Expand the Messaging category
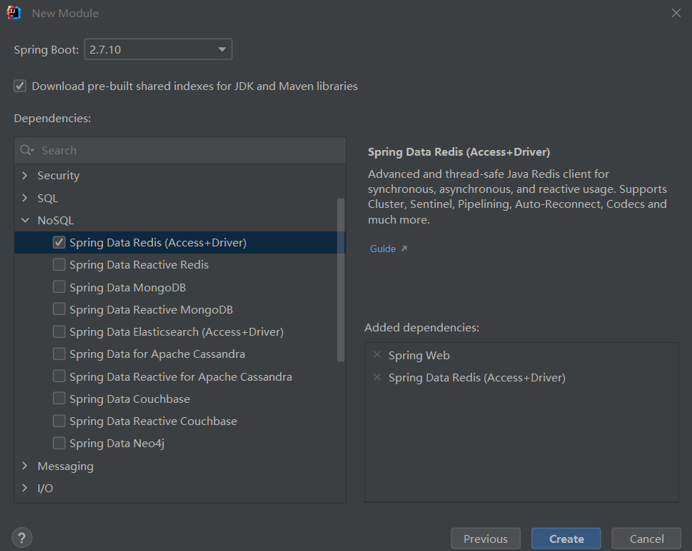The image size is (692, 551). 25,466
